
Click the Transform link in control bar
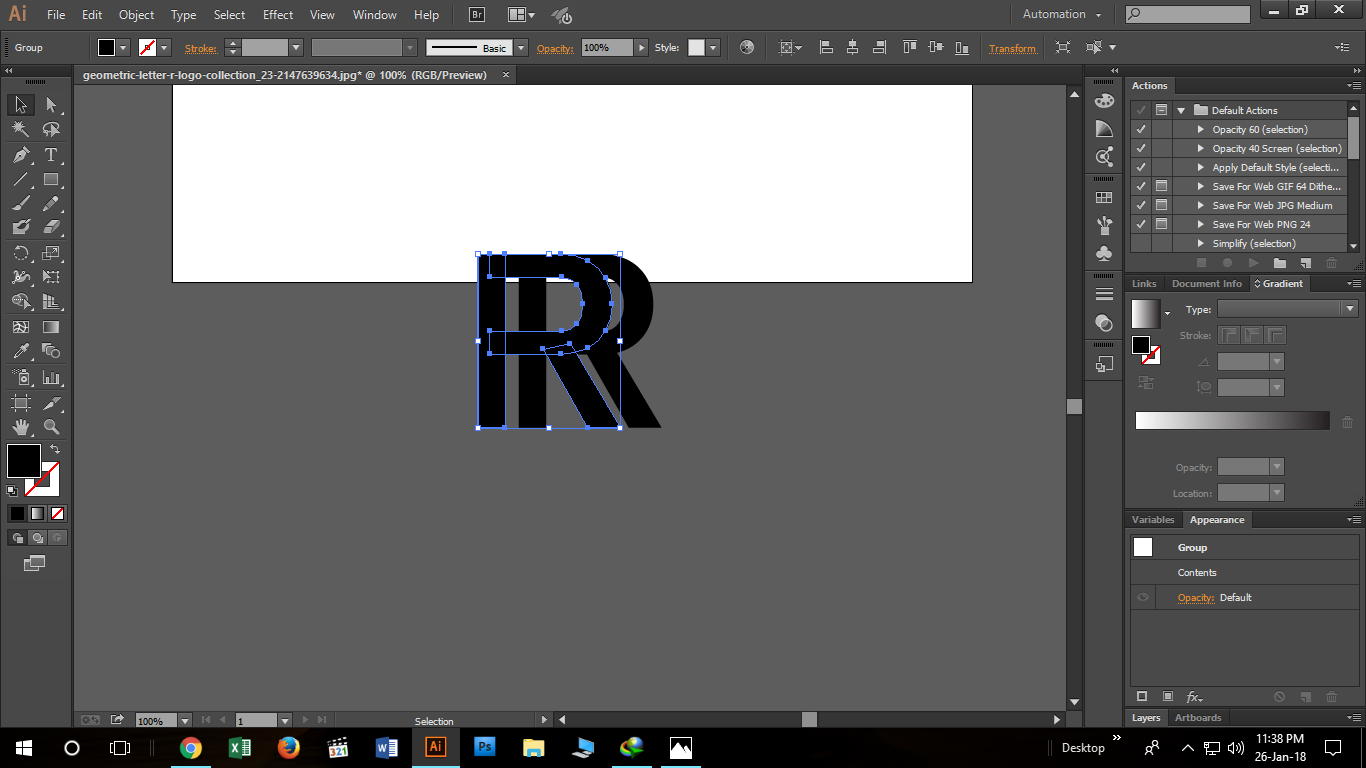1012,48
